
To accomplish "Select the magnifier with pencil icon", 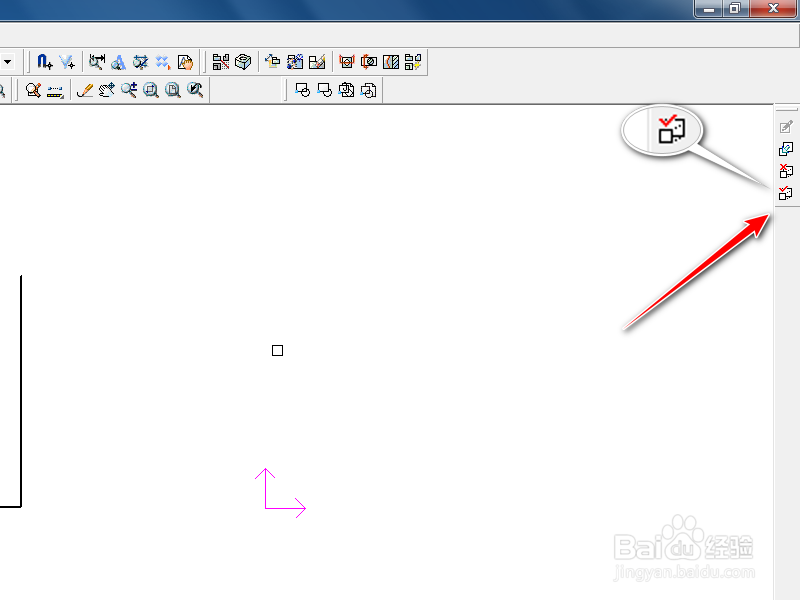I will [33, 90].
